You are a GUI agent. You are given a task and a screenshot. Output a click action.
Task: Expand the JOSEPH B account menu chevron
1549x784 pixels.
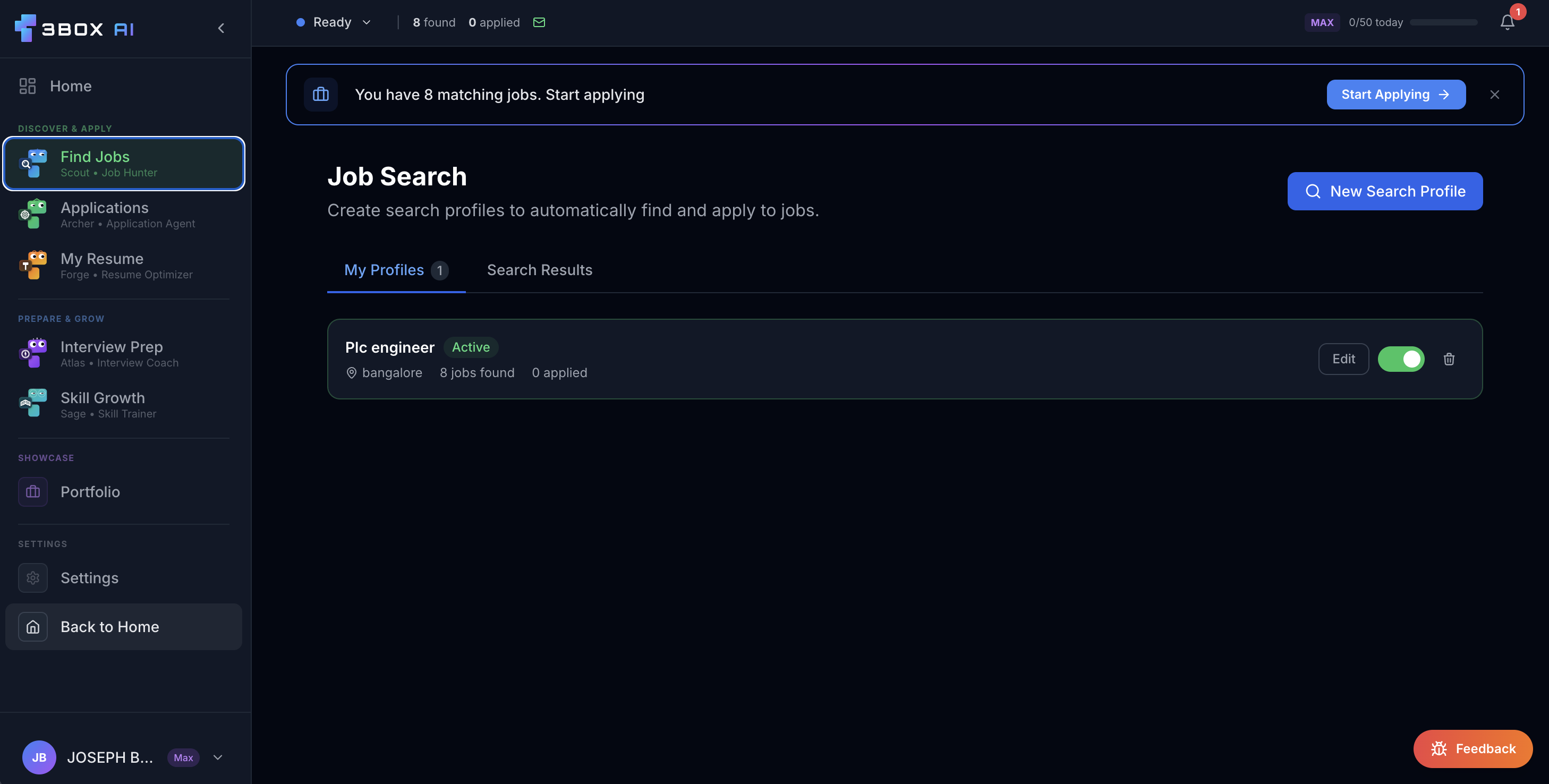[218, 757]
